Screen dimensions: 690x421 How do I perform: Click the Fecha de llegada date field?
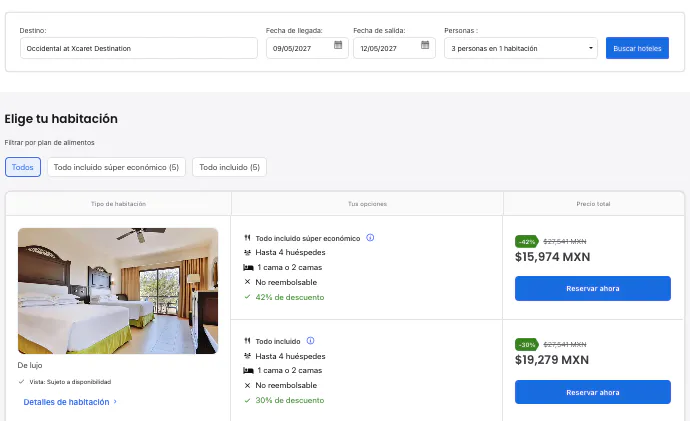[307, 48]
